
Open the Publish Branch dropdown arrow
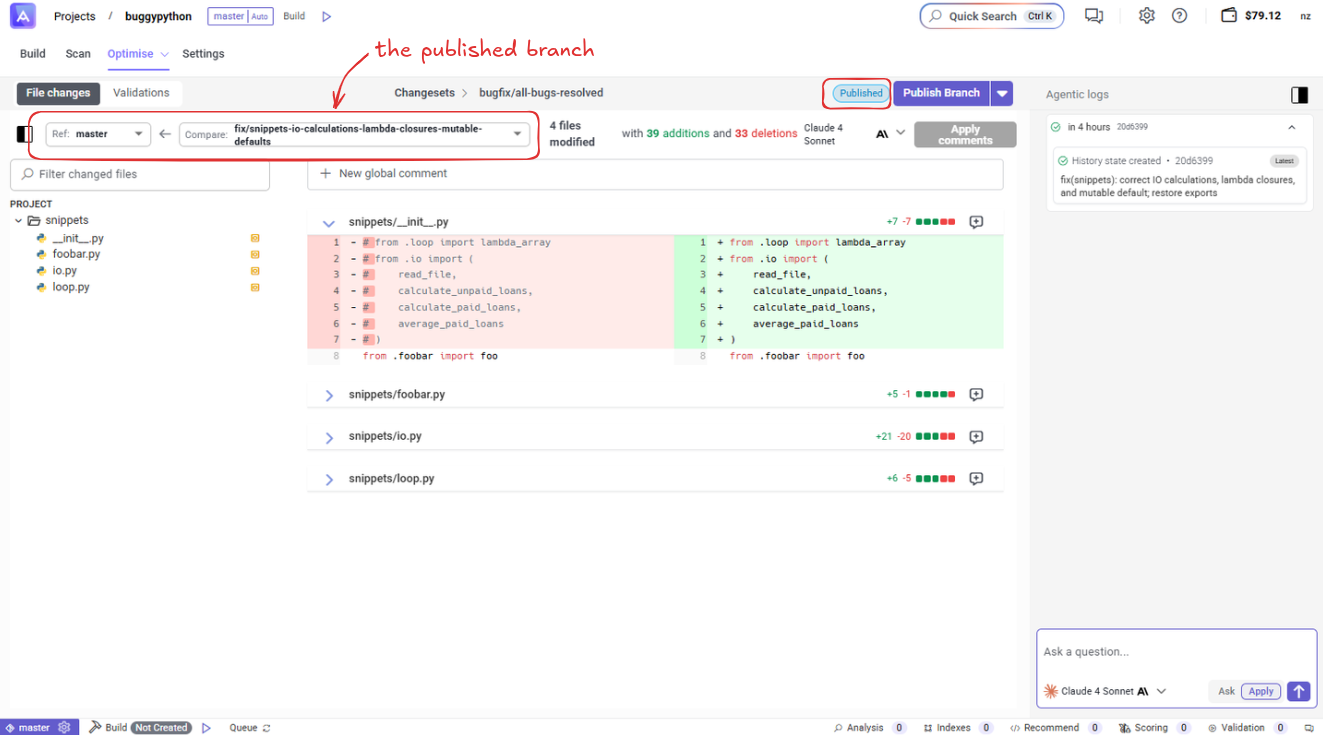click(x=1001, y=93)
